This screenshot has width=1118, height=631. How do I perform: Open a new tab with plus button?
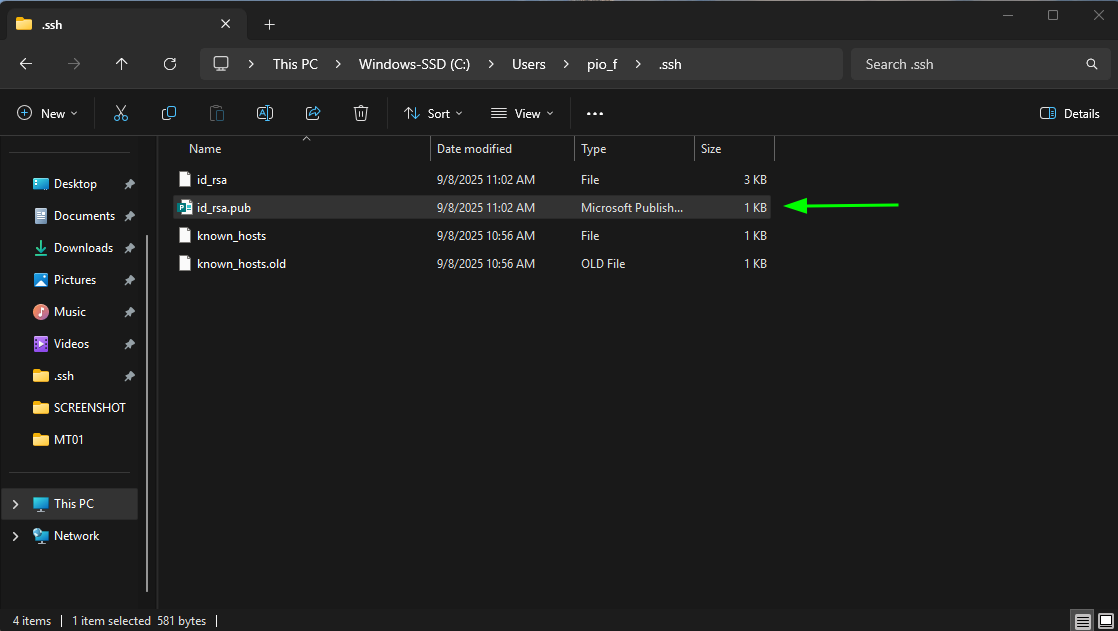[x=269, y=24]
